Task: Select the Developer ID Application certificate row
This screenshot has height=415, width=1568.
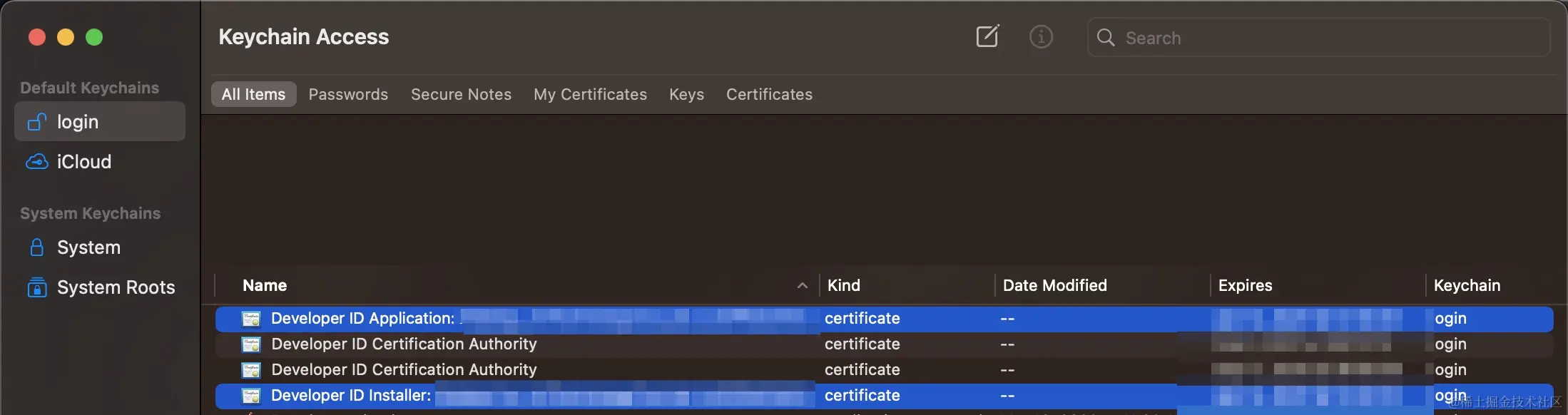Action: point(884,319)
